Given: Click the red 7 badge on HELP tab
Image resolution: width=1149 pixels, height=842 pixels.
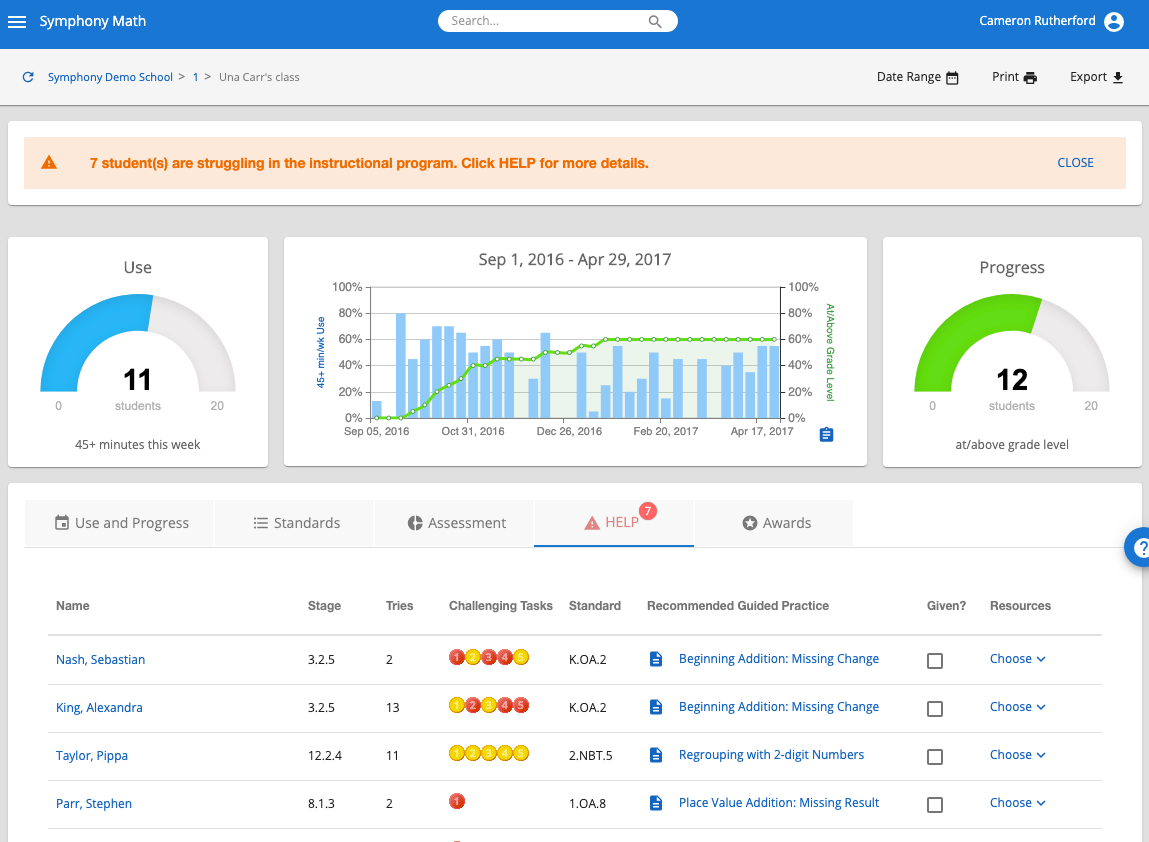Looking at the screenshot, I should 648,511.
